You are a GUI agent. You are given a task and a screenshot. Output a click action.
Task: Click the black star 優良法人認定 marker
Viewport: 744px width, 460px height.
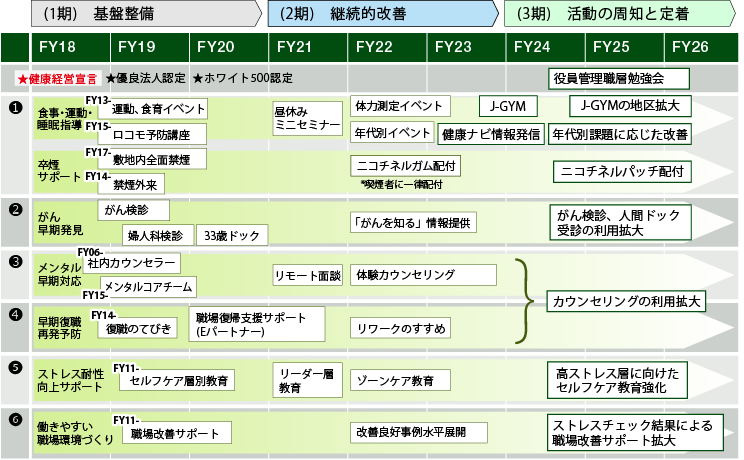110,78
